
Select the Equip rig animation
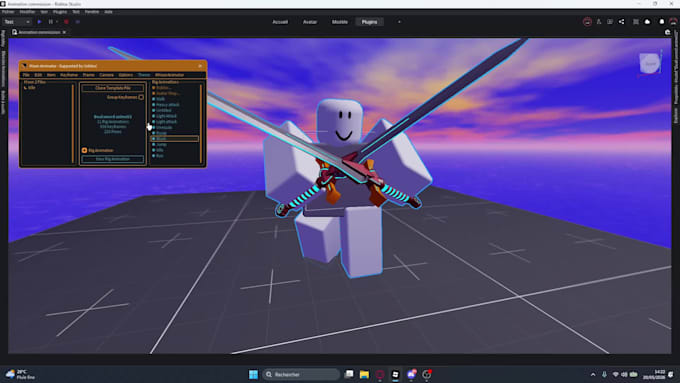pyautogui.click(x=161, y=133)
